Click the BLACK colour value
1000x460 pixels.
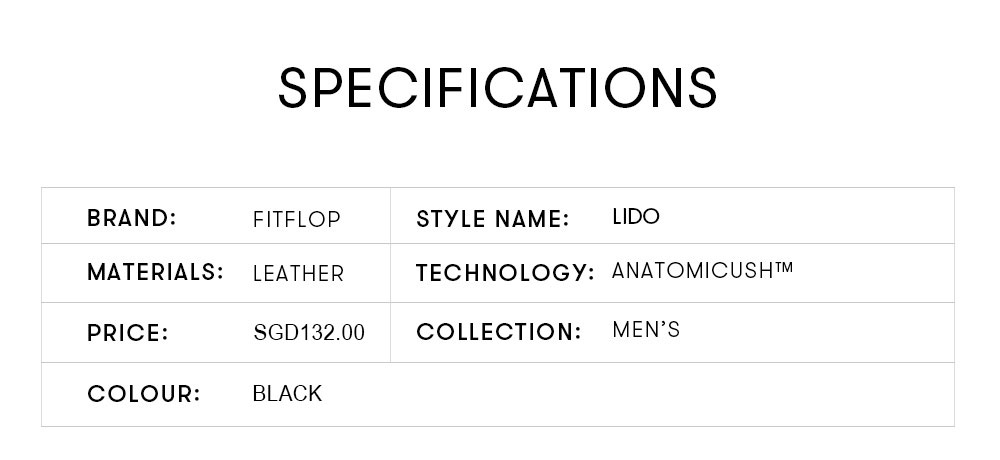(x=288, y=394)
